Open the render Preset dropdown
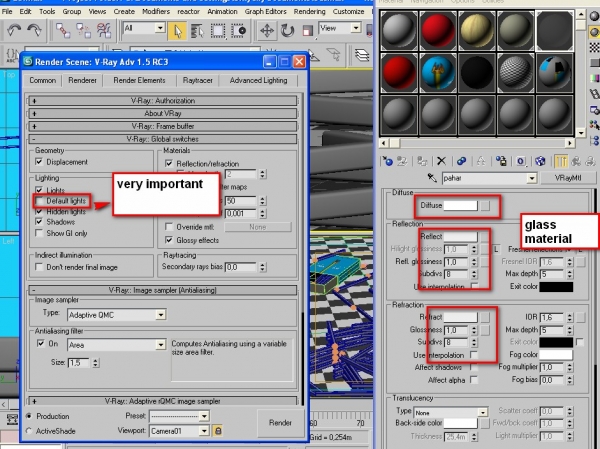600x449 pixels. pyautogui.click(x=204, y=416)
